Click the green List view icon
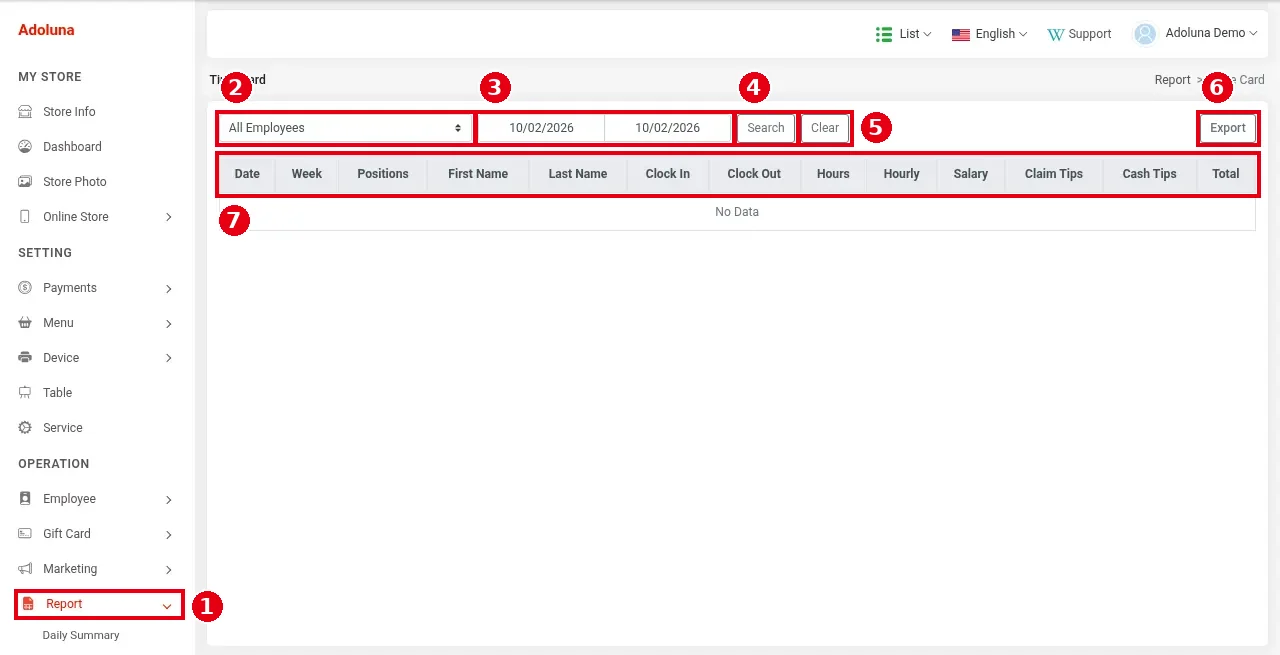 [884, 34]
